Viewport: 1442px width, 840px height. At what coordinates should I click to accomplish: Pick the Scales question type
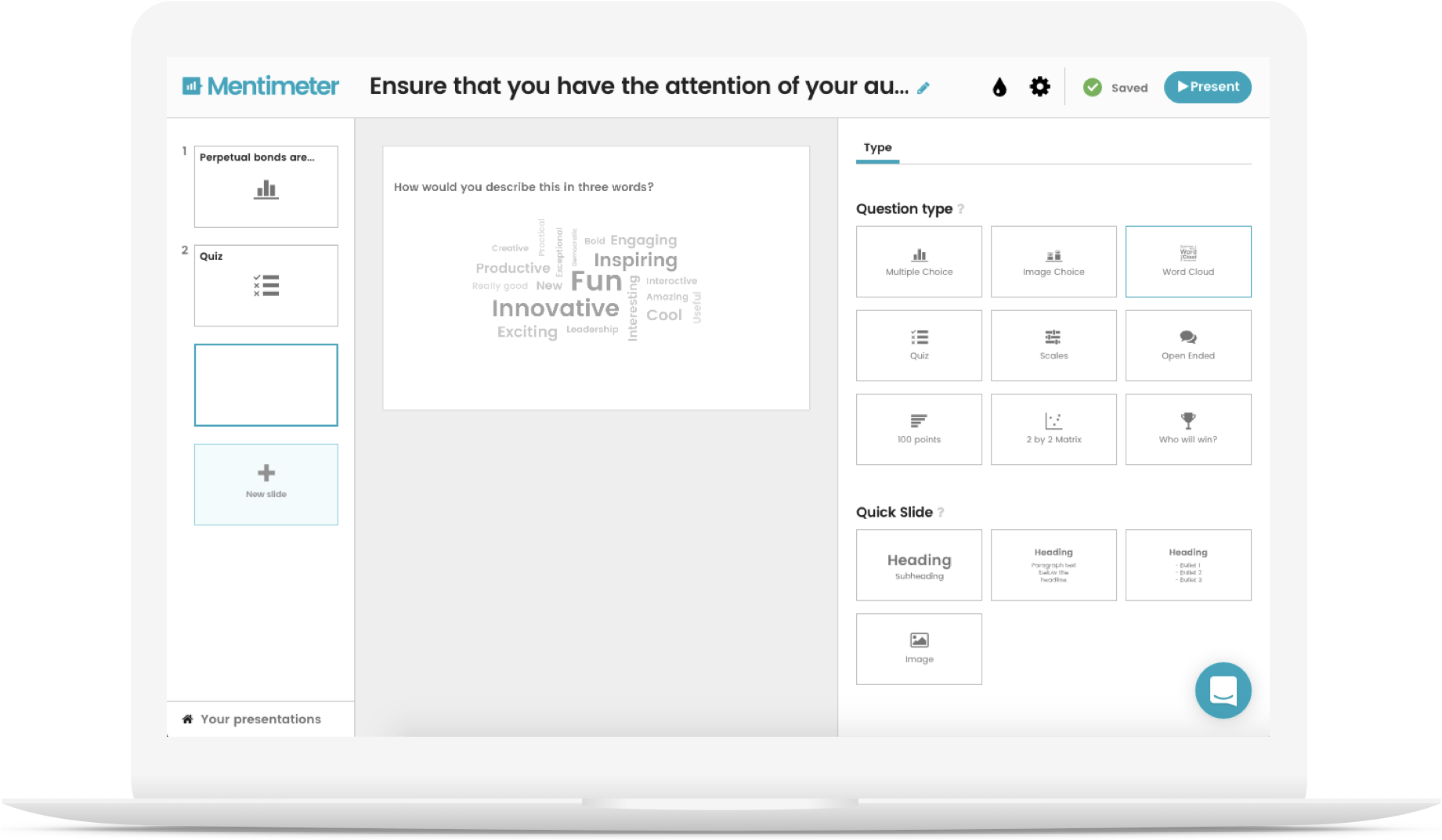pyautogui.click(x=1053, y=345)
